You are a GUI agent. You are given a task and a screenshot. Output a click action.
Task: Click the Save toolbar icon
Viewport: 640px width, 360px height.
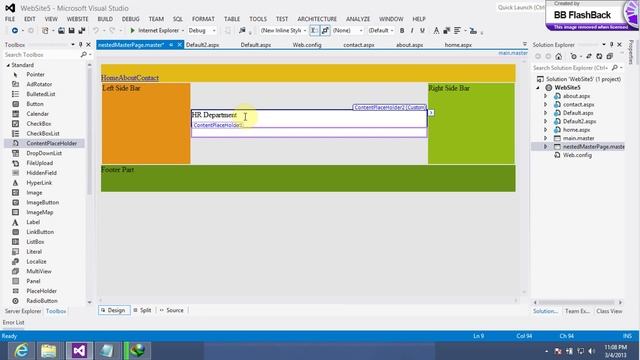[x=71, y=31]
